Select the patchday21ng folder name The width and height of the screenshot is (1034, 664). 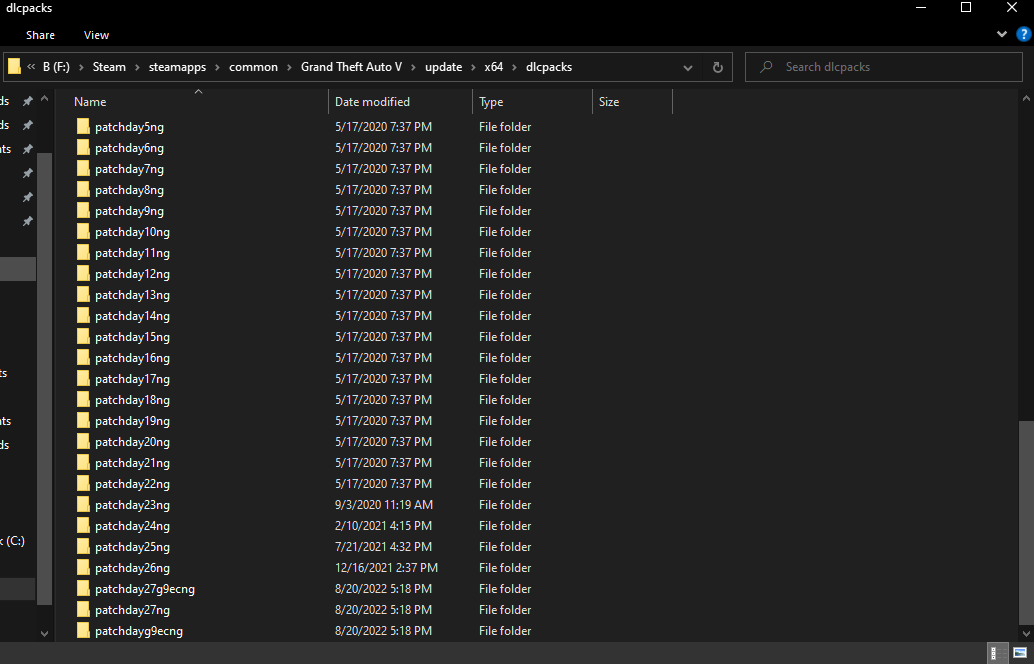(x=133, y=463)
